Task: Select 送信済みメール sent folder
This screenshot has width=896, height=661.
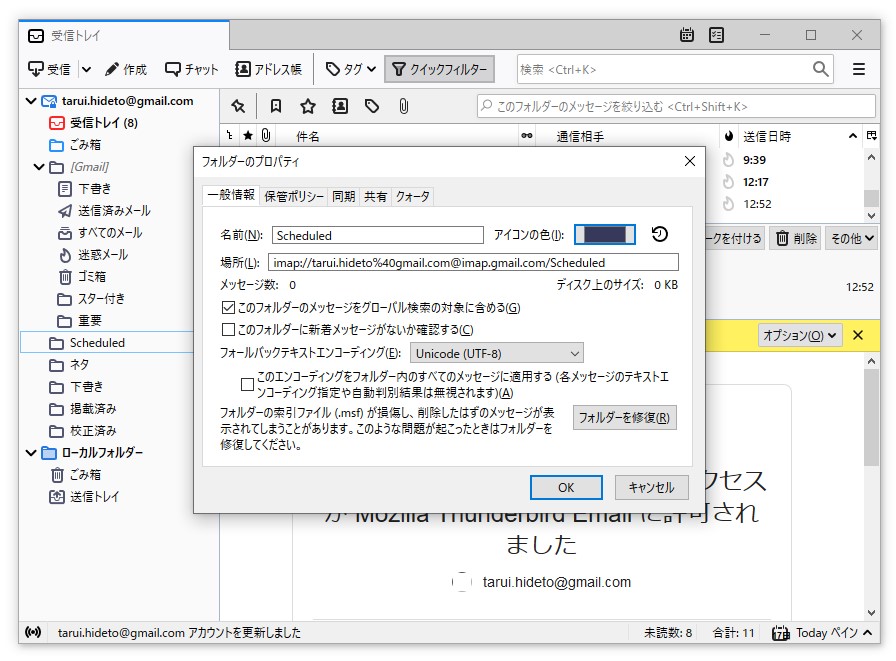Action: tap(114, 211)
